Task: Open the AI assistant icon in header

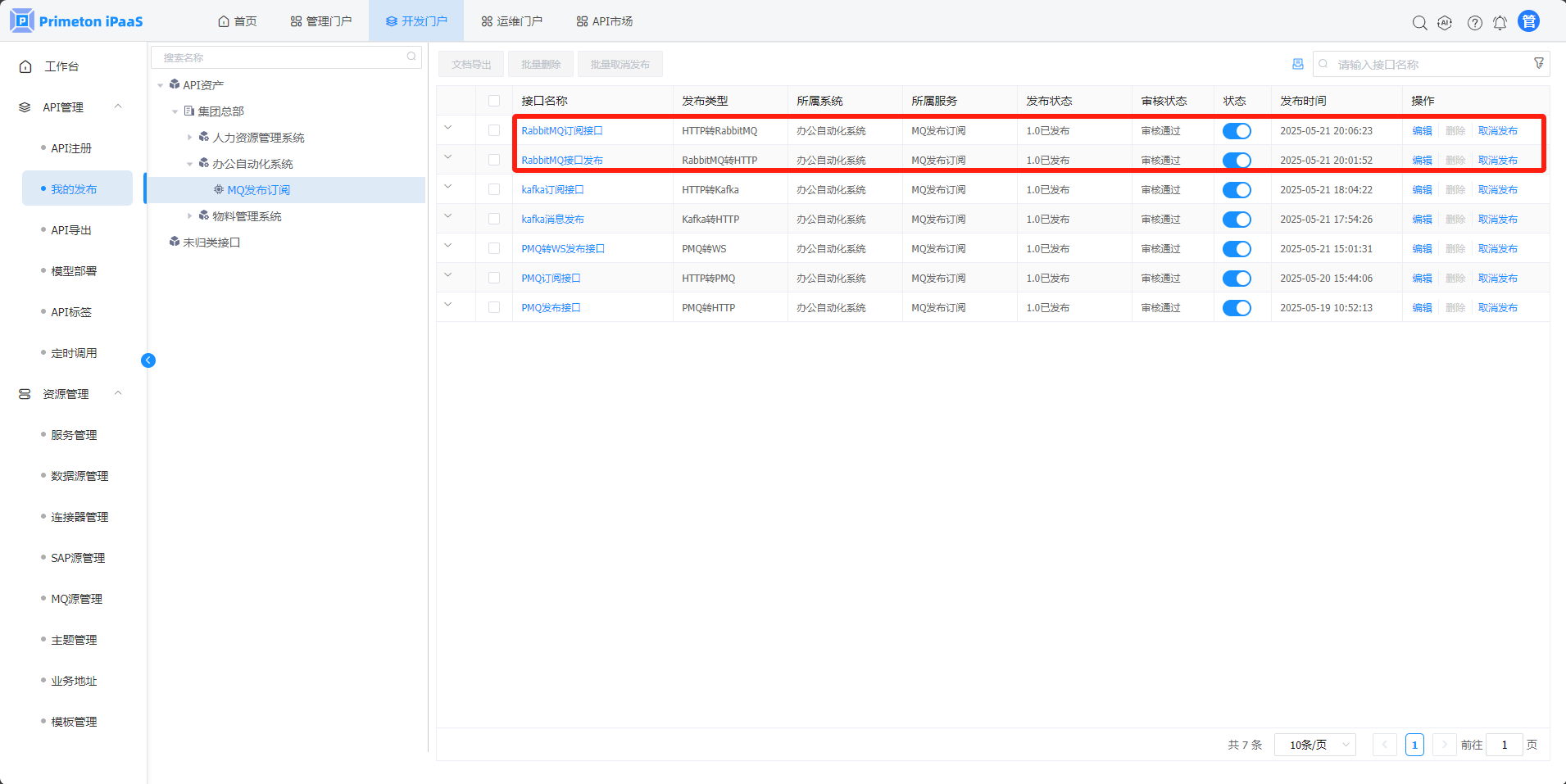Action: coord(1445,23)
